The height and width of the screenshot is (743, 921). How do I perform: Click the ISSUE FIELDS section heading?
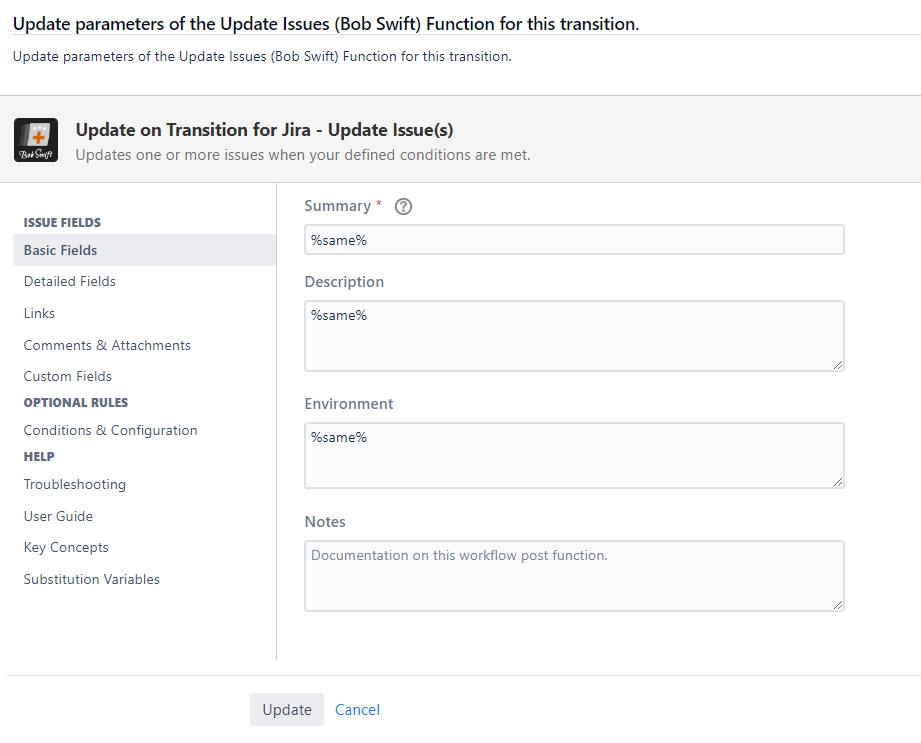pos(62,223)
